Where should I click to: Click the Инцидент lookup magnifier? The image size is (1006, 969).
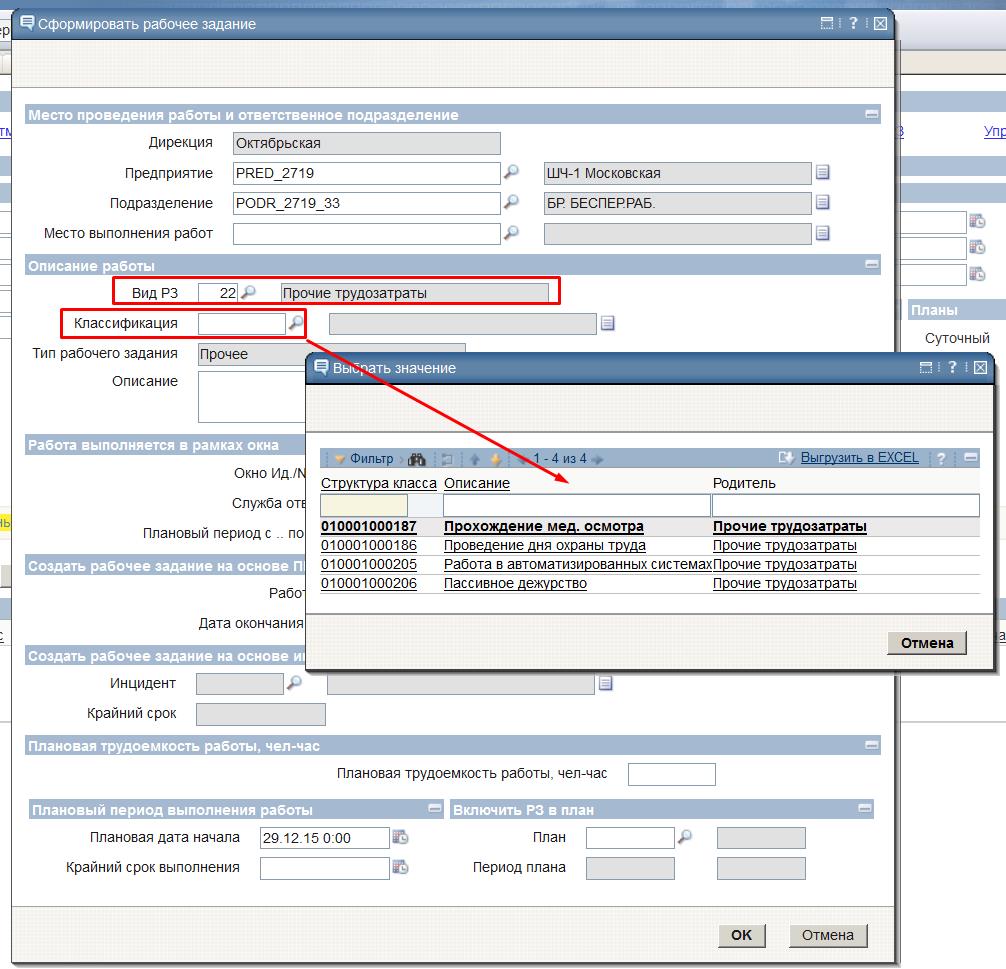(294, 683)
